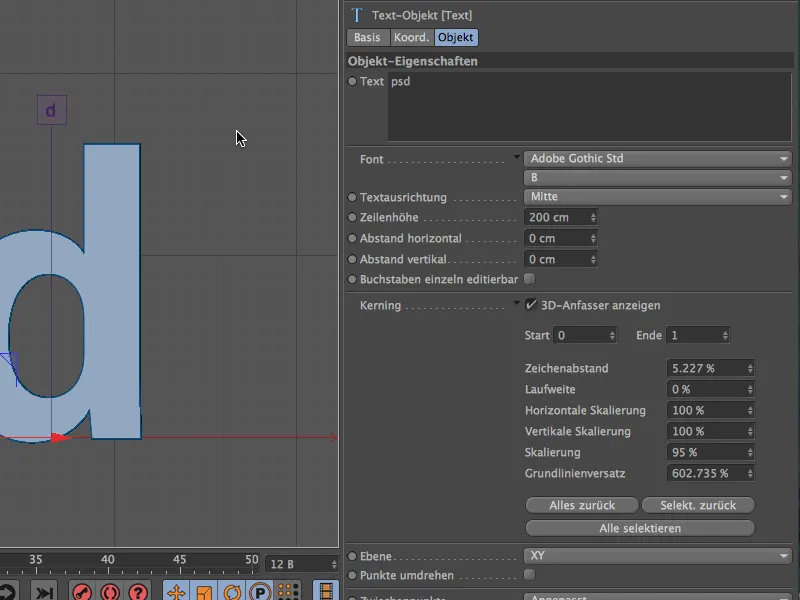Toggle the Punkte umdrehen animation dot
The height and width of the screenshot is (600, 800).
(352, 575)
